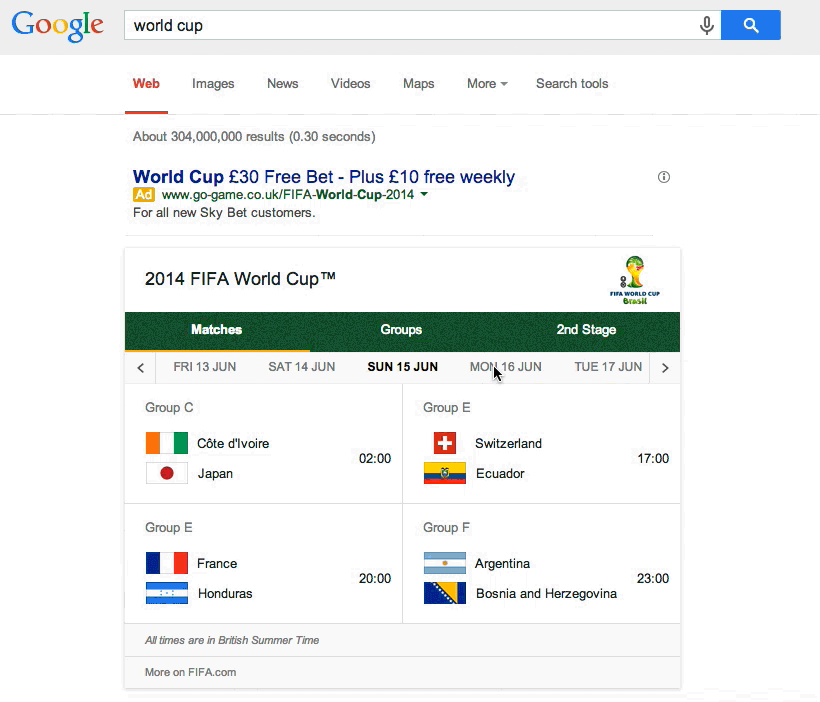Open the ad info circle icon
The height and width of the screenshot is (702, 820).
coord(664,177)
